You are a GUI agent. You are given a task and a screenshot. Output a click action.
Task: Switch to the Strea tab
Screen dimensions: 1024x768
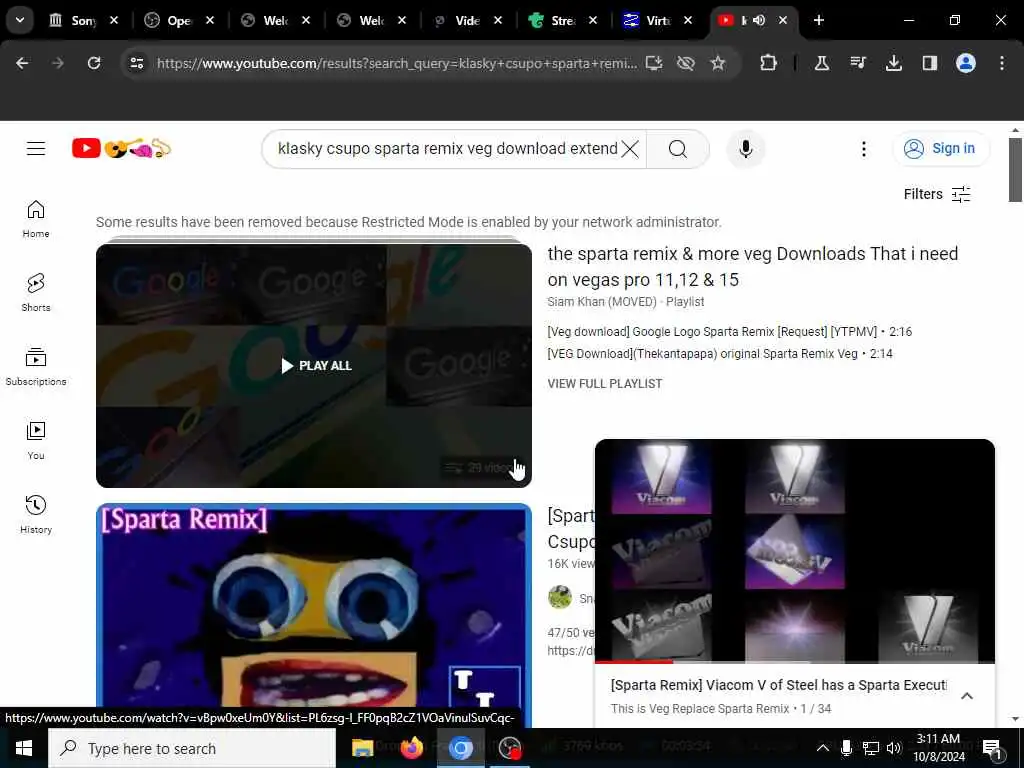(563, 20)
